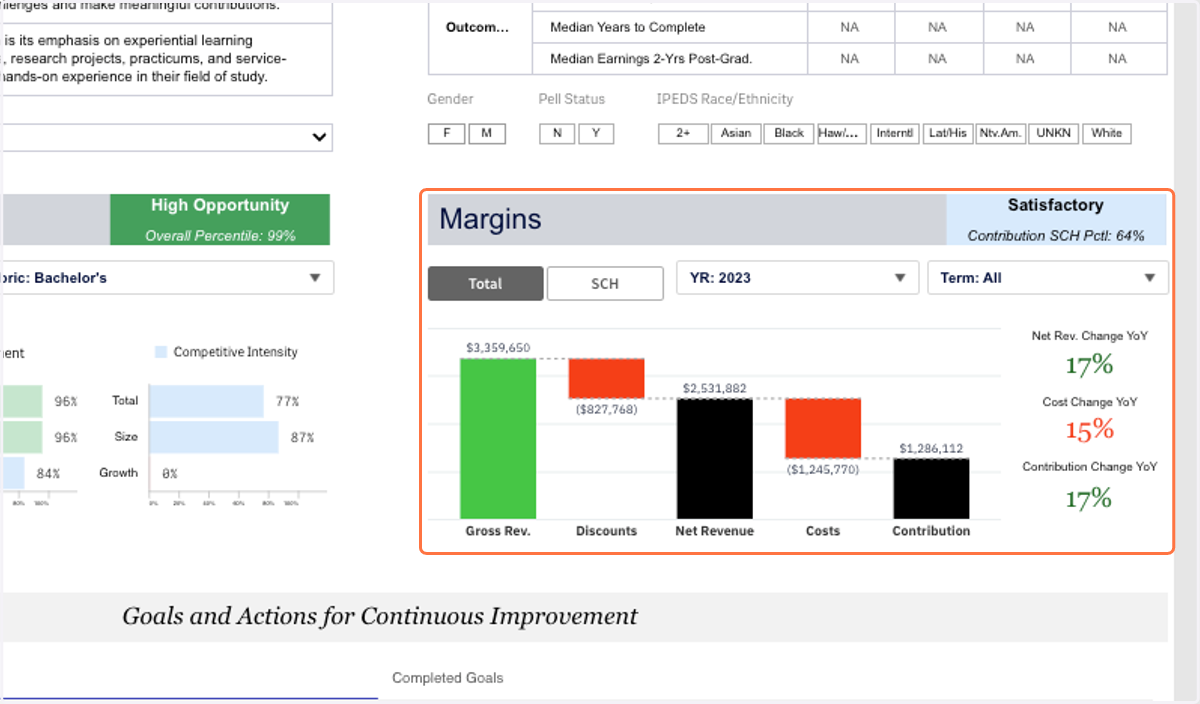Click the $2,531,882 net revenue label

(x=715, y=388)
